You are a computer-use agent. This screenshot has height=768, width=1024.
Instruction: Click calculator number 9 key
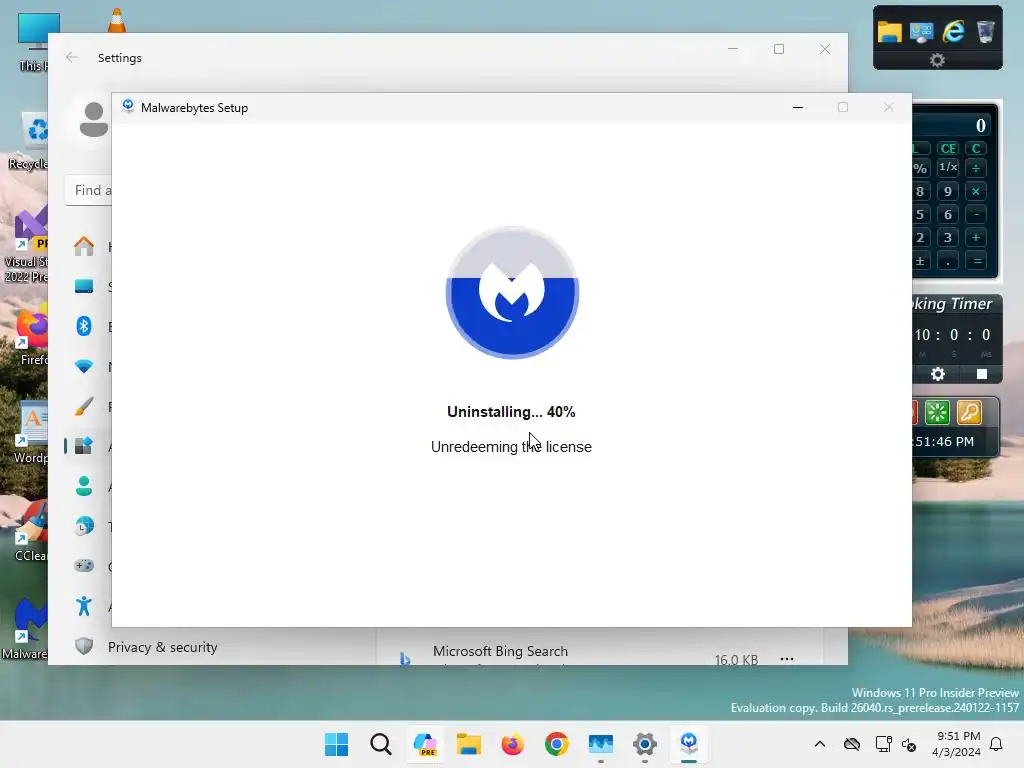(x=948, y=191)
